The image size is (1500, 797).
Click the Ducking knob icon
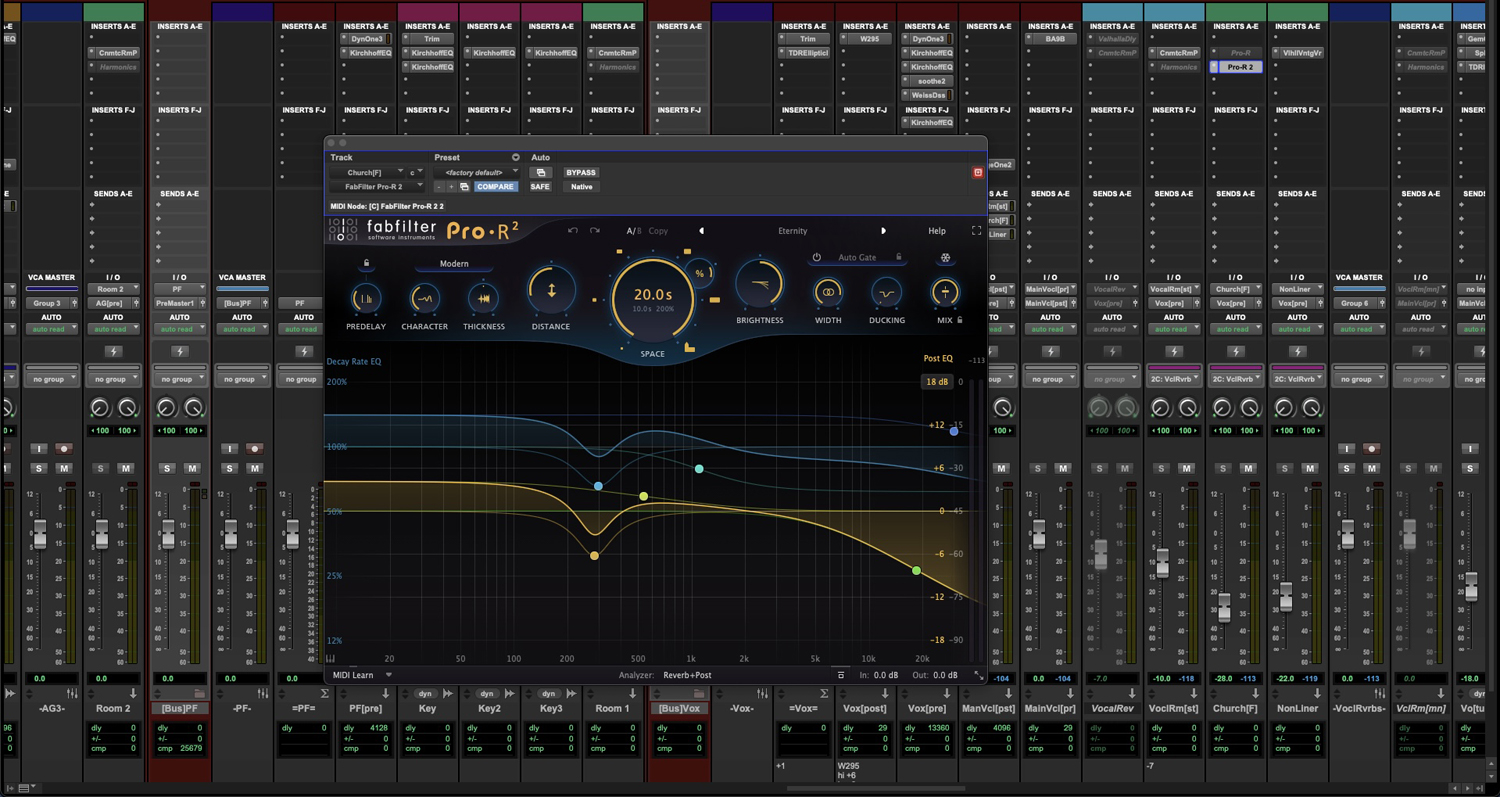pos(886,292)
